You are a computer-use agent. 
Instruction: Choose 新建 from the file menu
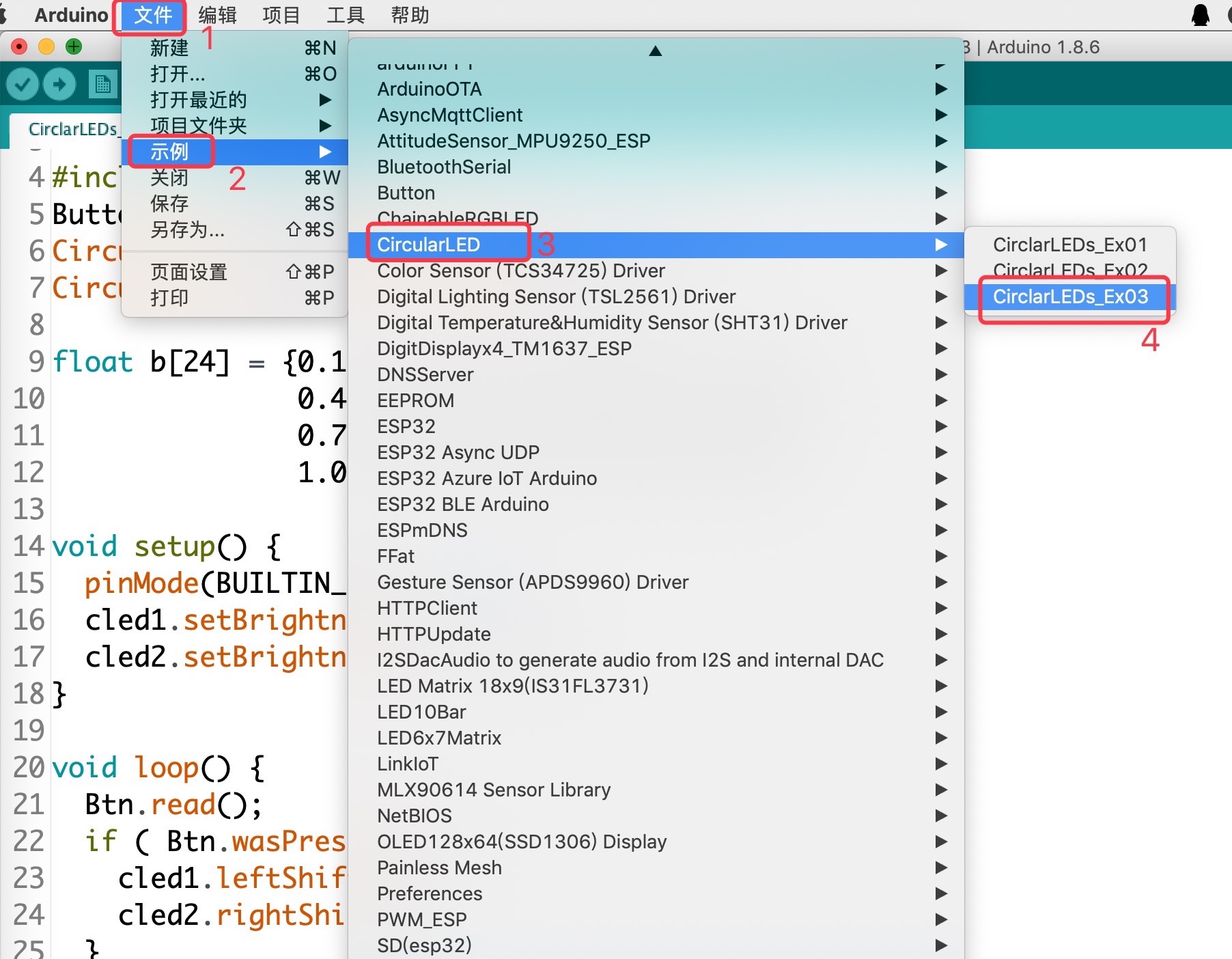[234, 48]
